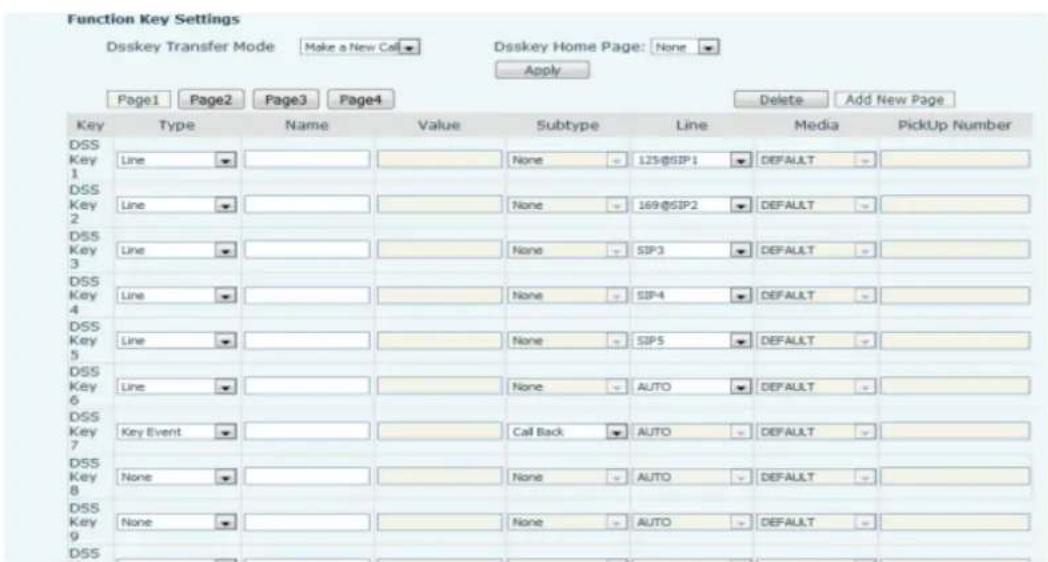Open Dsskey Home Page dropdown
1048x562 pixels.
pyautogui.click(x=685, y=47)
